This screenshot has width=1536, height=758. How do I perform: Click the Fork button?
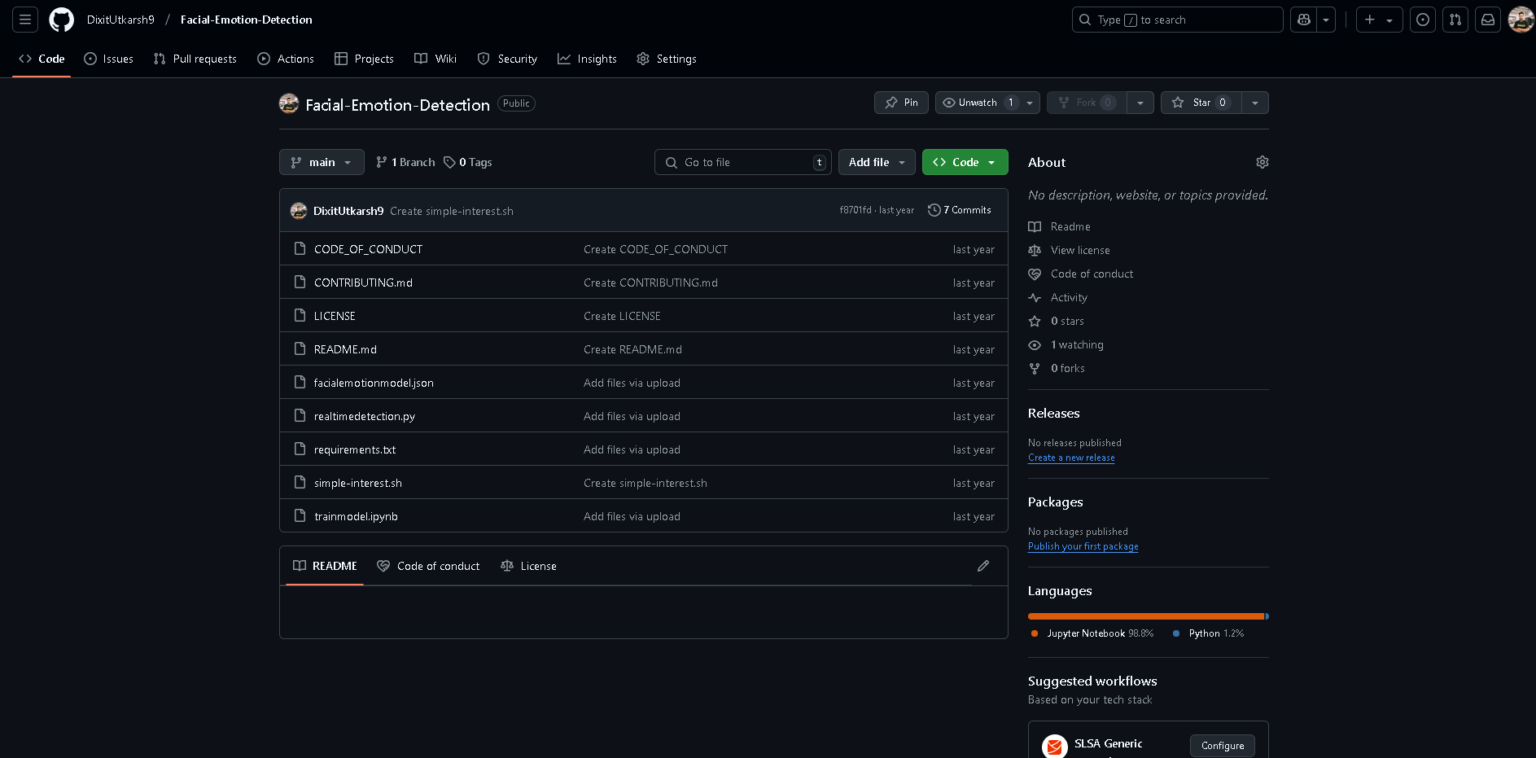coord(1087,103)
